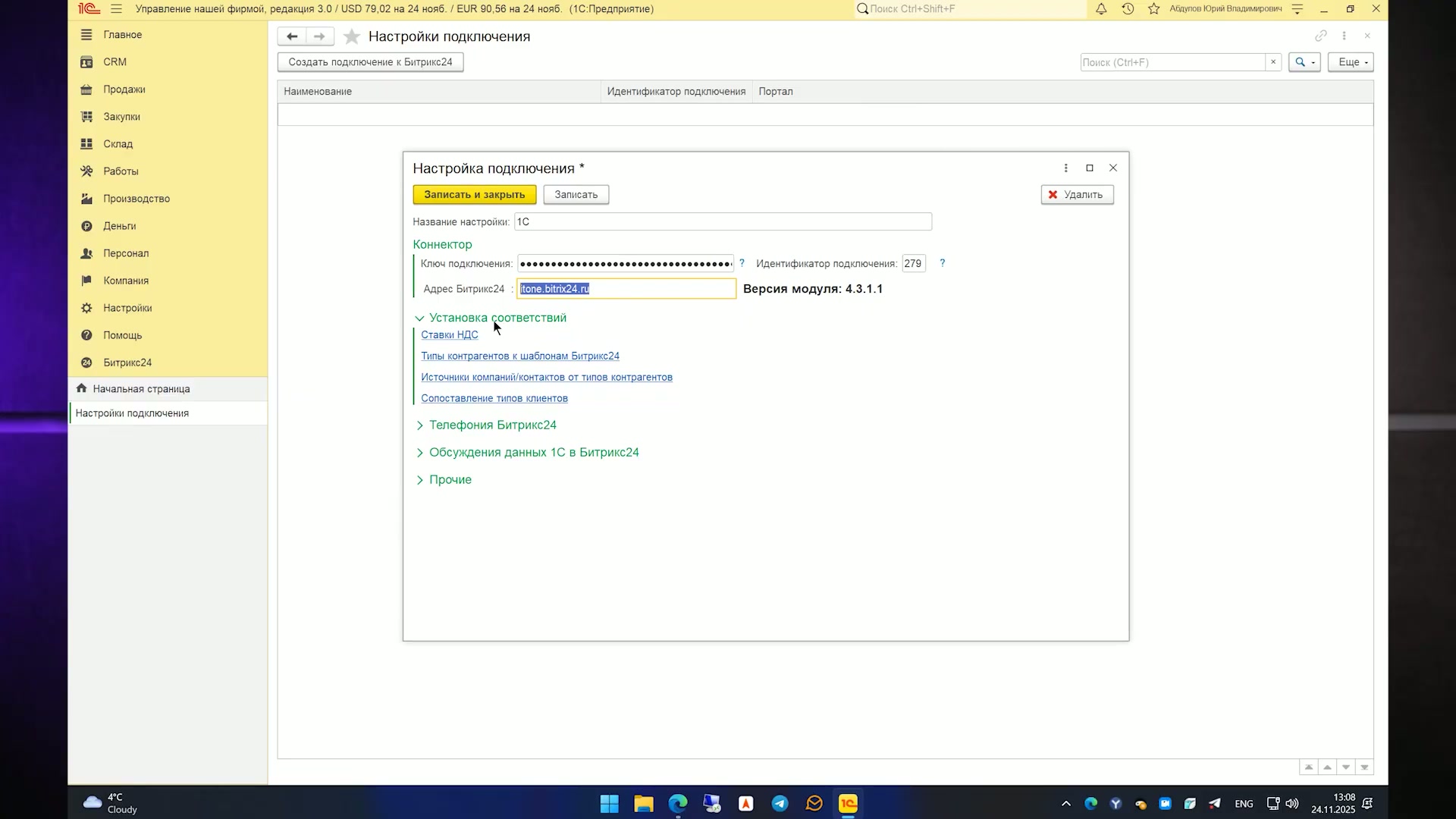The height and width of the screenshot is (819, 1456).
Task: Open favorites star in title bar
Action: (1153, 9)
